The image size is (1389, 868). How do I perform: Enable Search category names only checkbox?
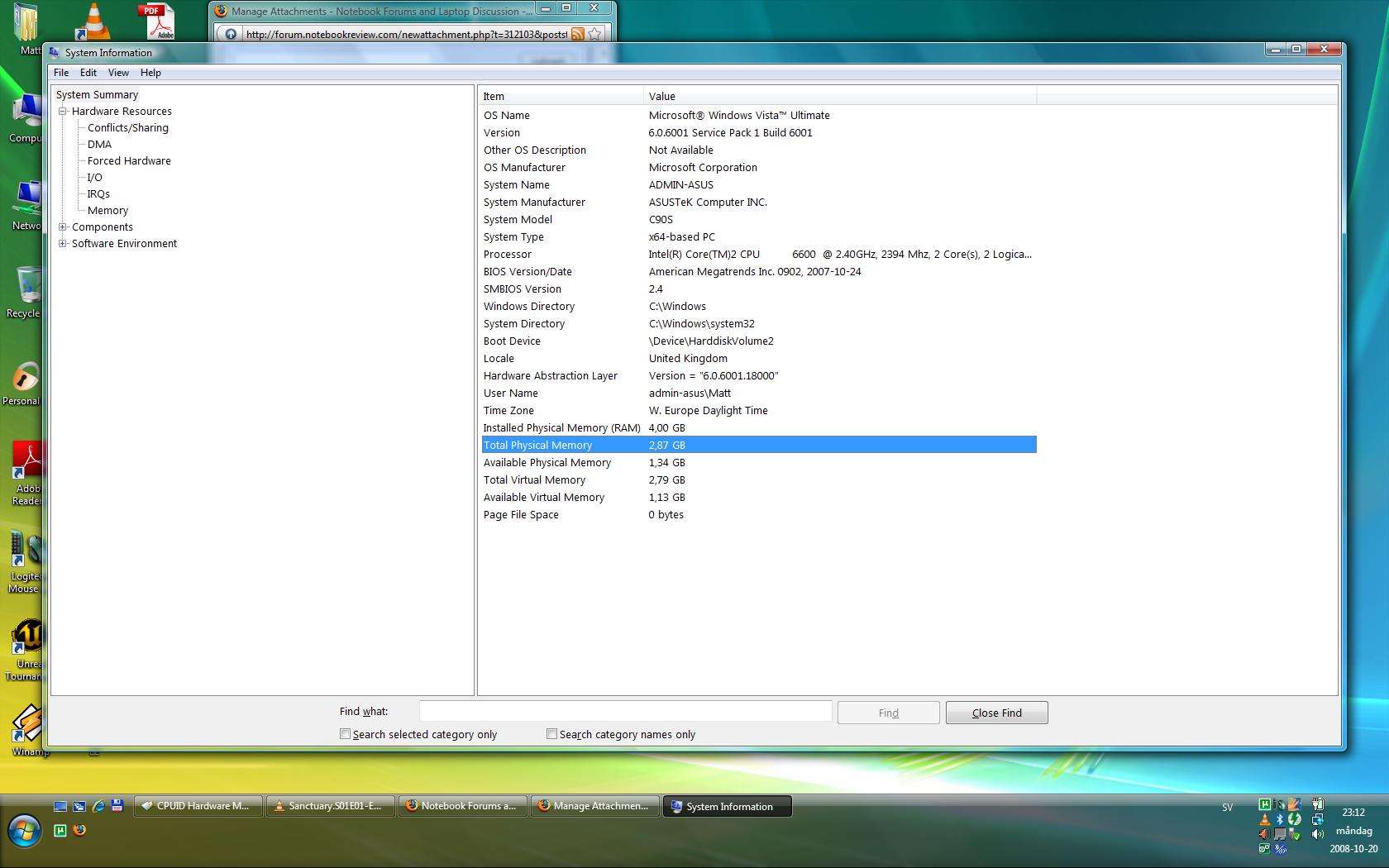click(551, 734)
